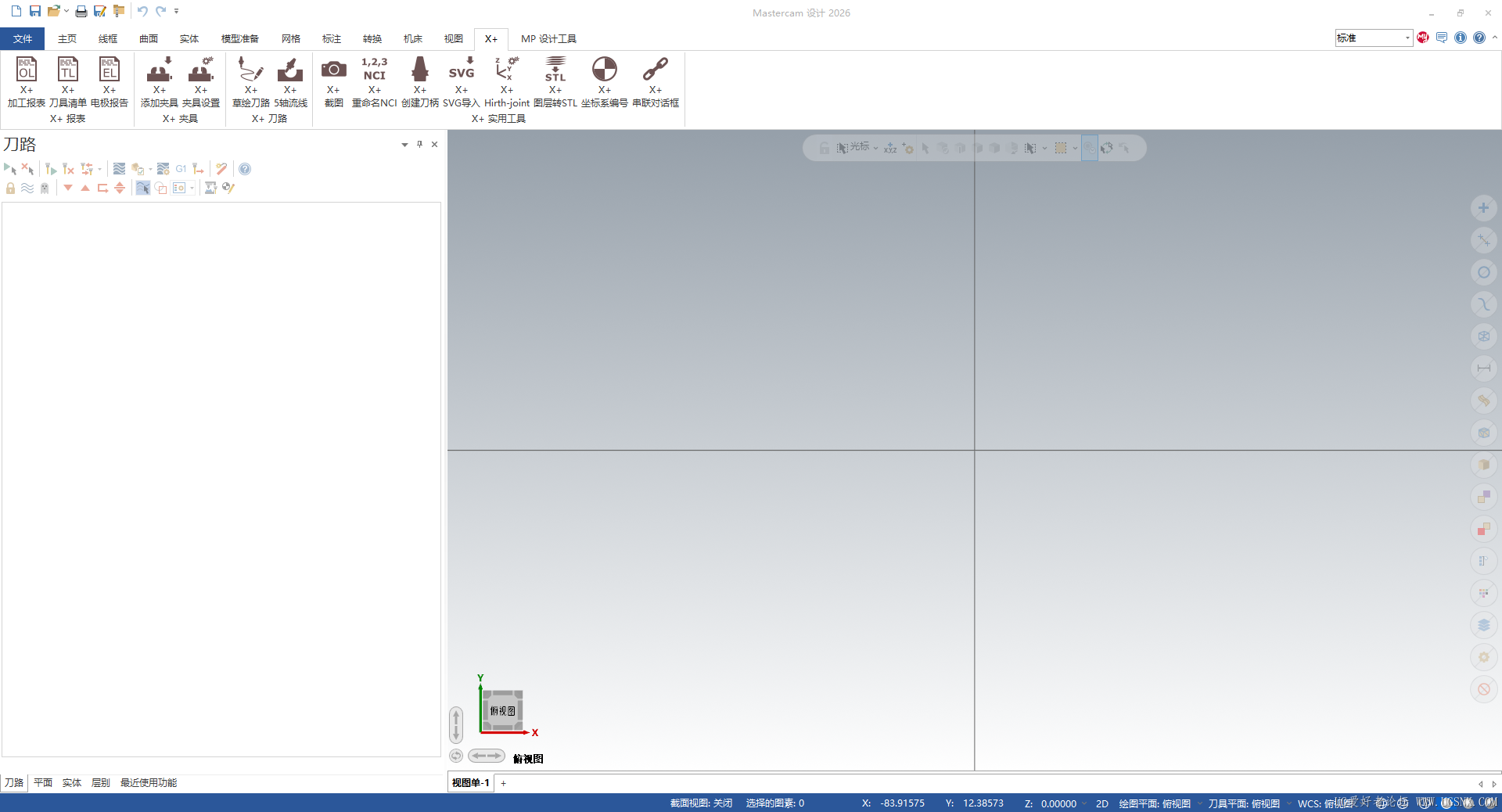The image size is (1502, 812).
Task: Launch the X+ 5轴流线 toolpath
Action: point(290,81)
